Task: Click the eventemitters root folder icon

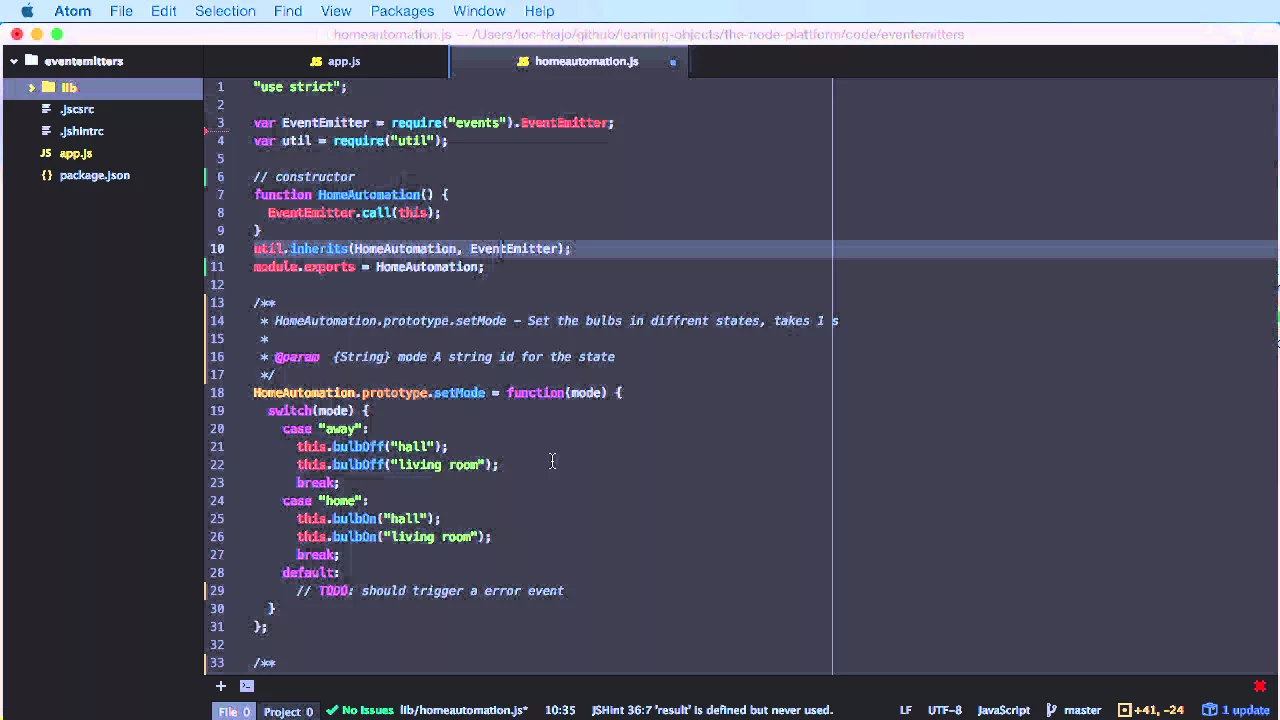Action: (x=31, y=60)
